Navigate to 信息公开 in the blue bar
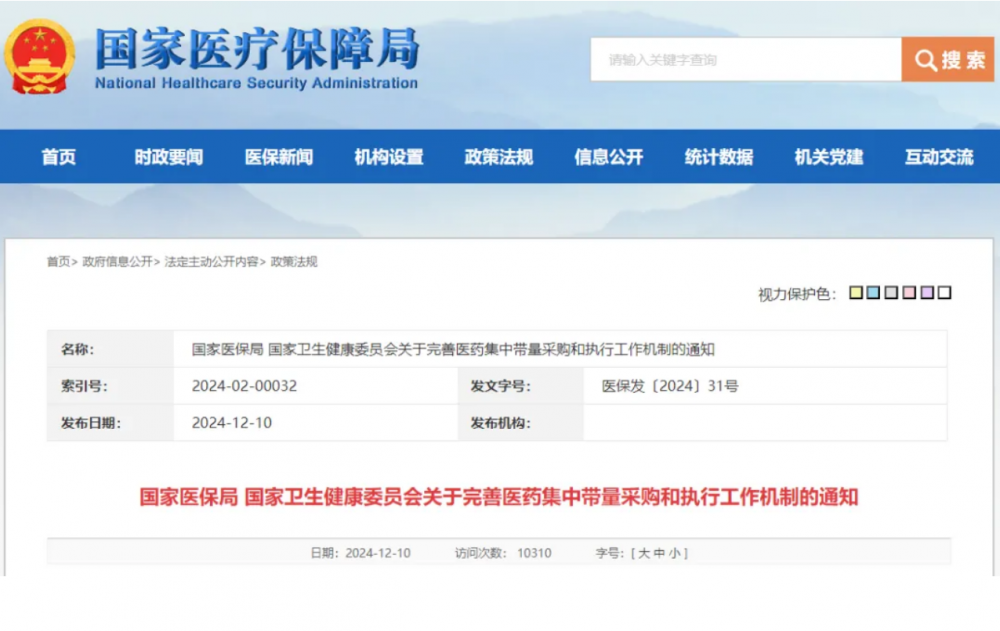Image resolution: width=1000 pixels, height=631 pixels. pos(608,157)
